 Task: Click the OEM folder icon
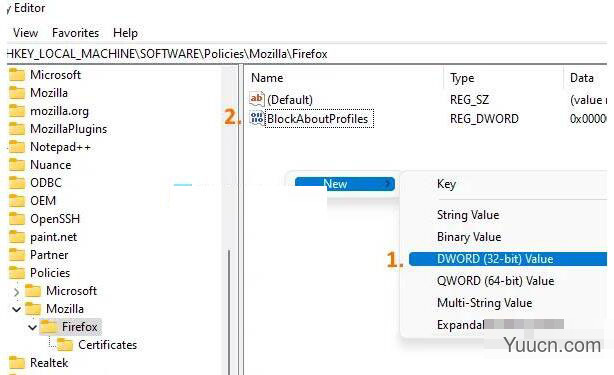pos(17,201)
